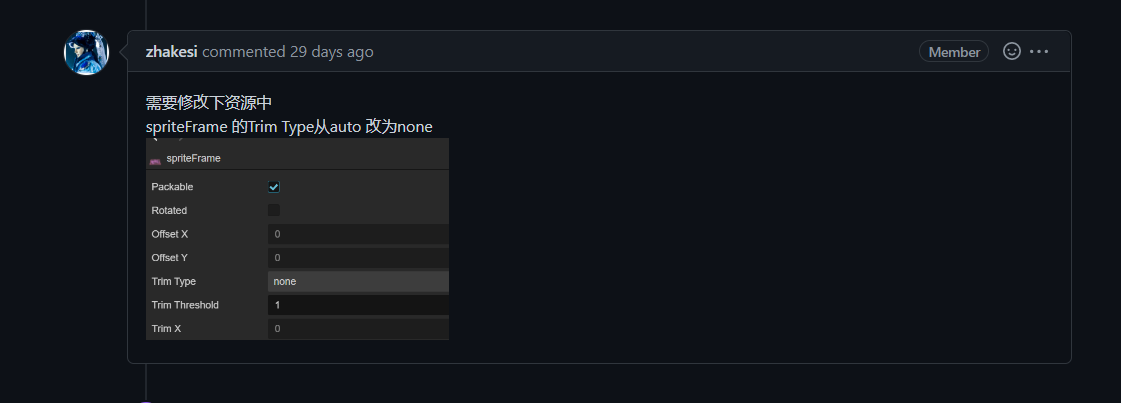Viewport: 1121px width, 403px height.
Task: Open the comment's three-dot options menu
Action: (x=1039, y=51)
